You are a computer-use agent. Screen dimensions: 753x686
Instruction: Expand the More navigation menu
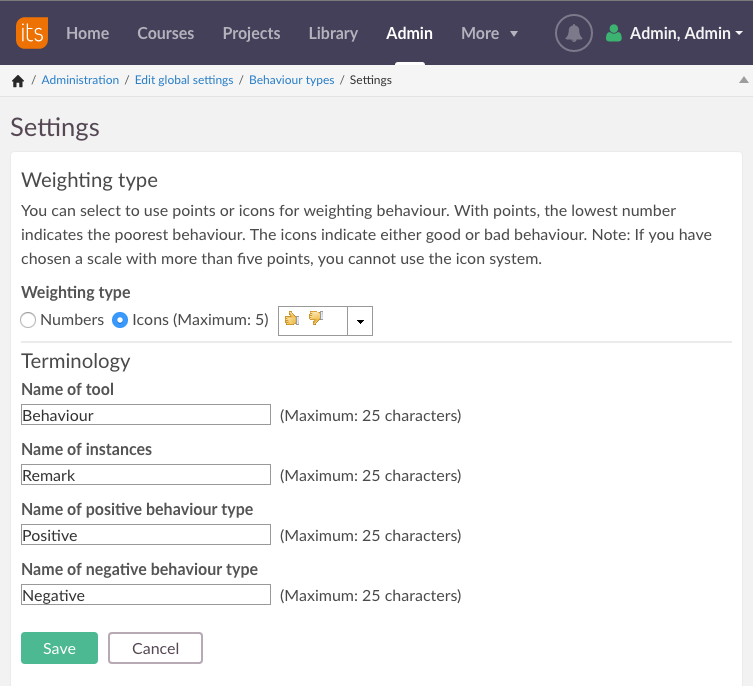click(x=489, y=33)
